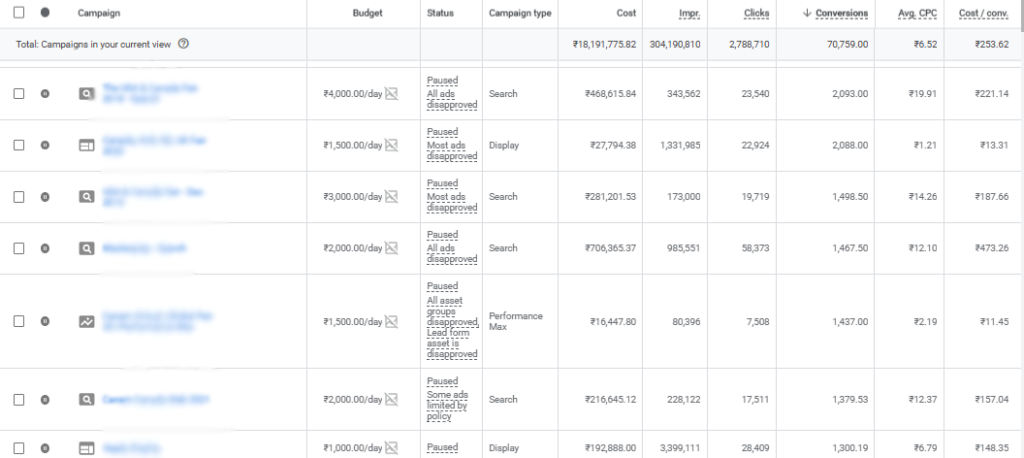Viewport: 1024px width, 458px height.
Task: Open the paused status dot for the ₹27,794.38 campaign
Action: 45,145
